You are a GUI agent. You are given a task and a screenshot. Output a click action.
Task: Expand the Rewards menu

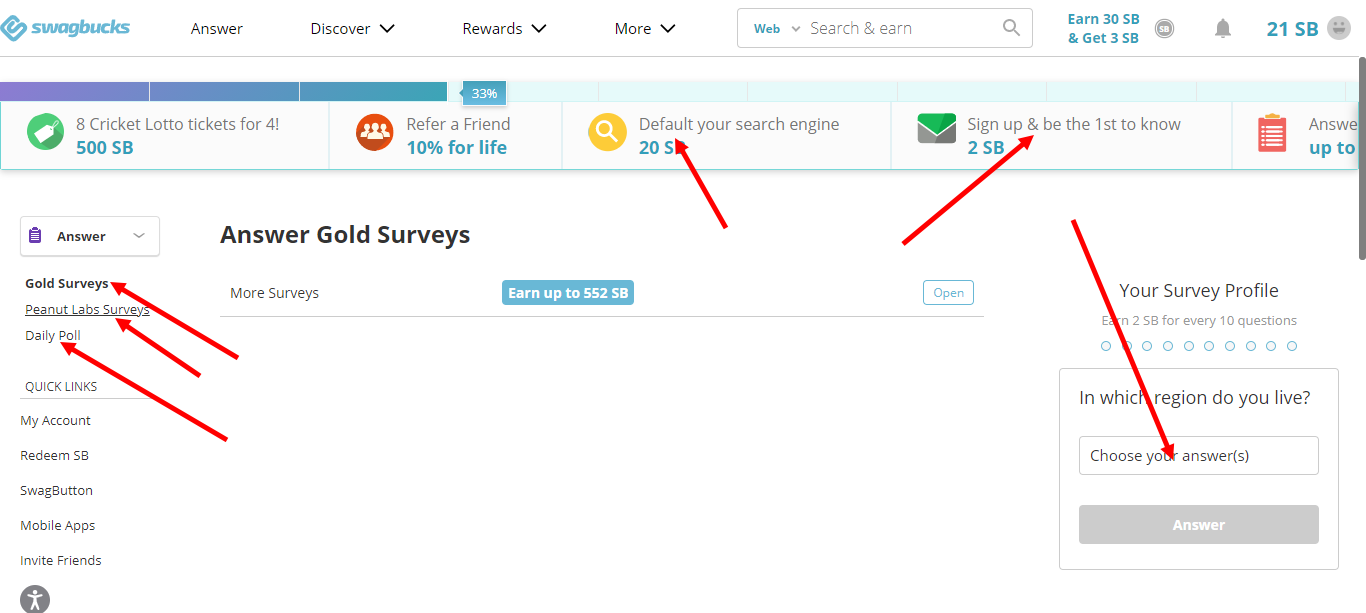[504, 29]
